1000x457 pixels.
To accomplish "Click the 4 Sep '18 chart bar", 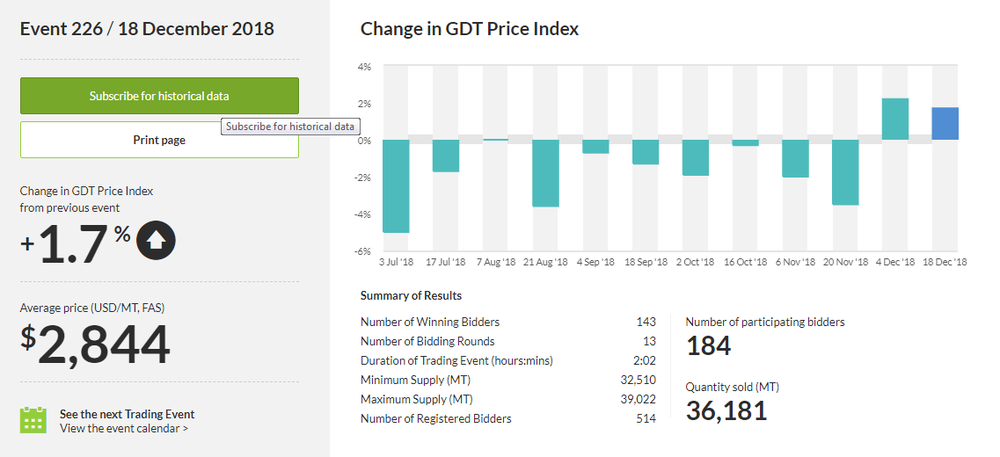I will click(596, 147).
